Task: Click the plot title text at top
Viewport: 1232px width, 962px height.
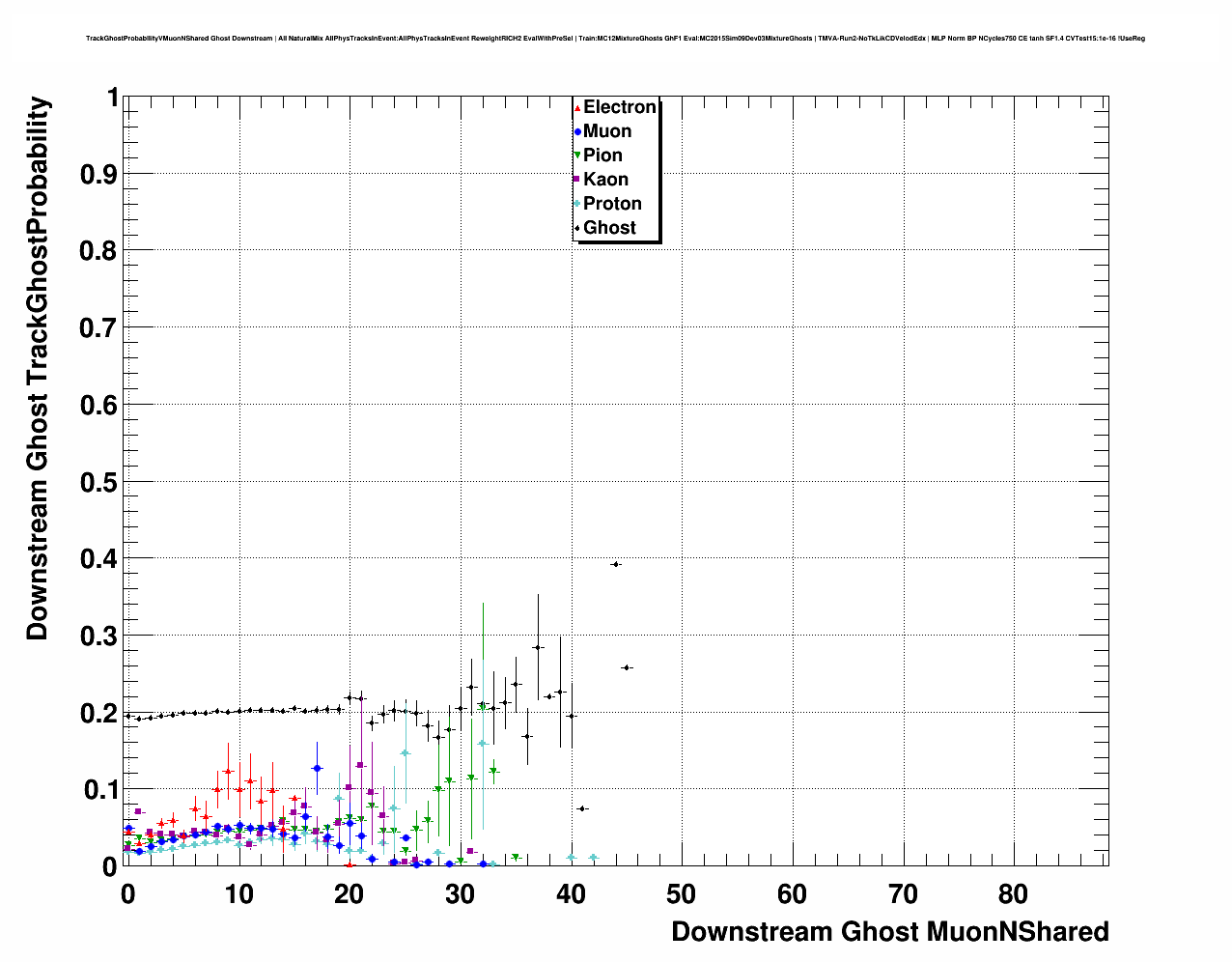Action: tap(615, 39)
